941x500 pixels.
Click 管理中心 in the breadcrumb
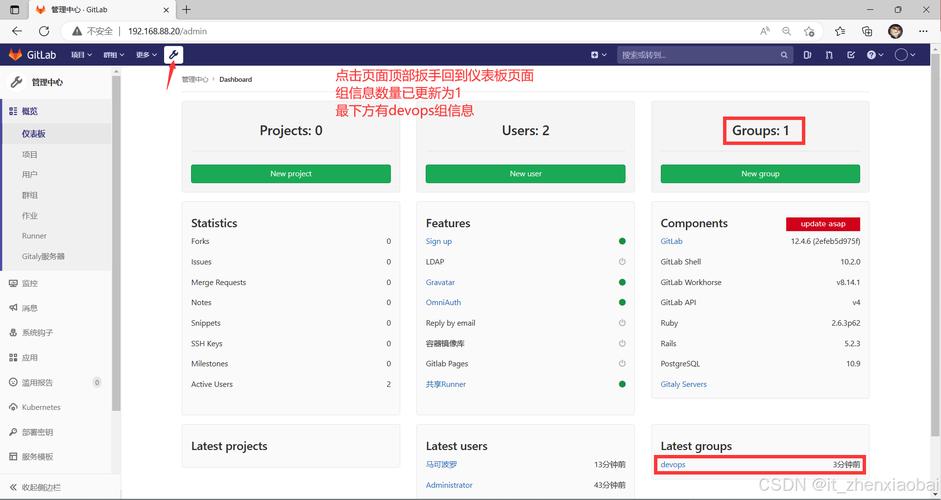[195, 79]
